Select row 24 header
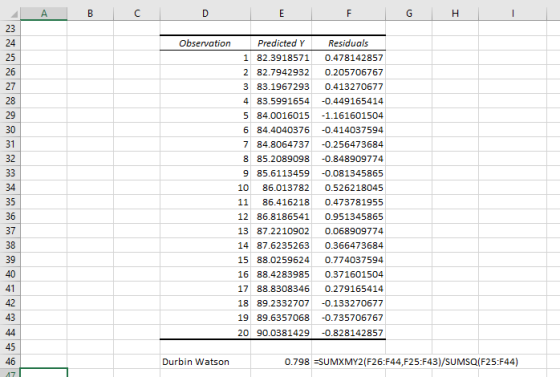This screenshot has width=560, height=377. (10, 43)
